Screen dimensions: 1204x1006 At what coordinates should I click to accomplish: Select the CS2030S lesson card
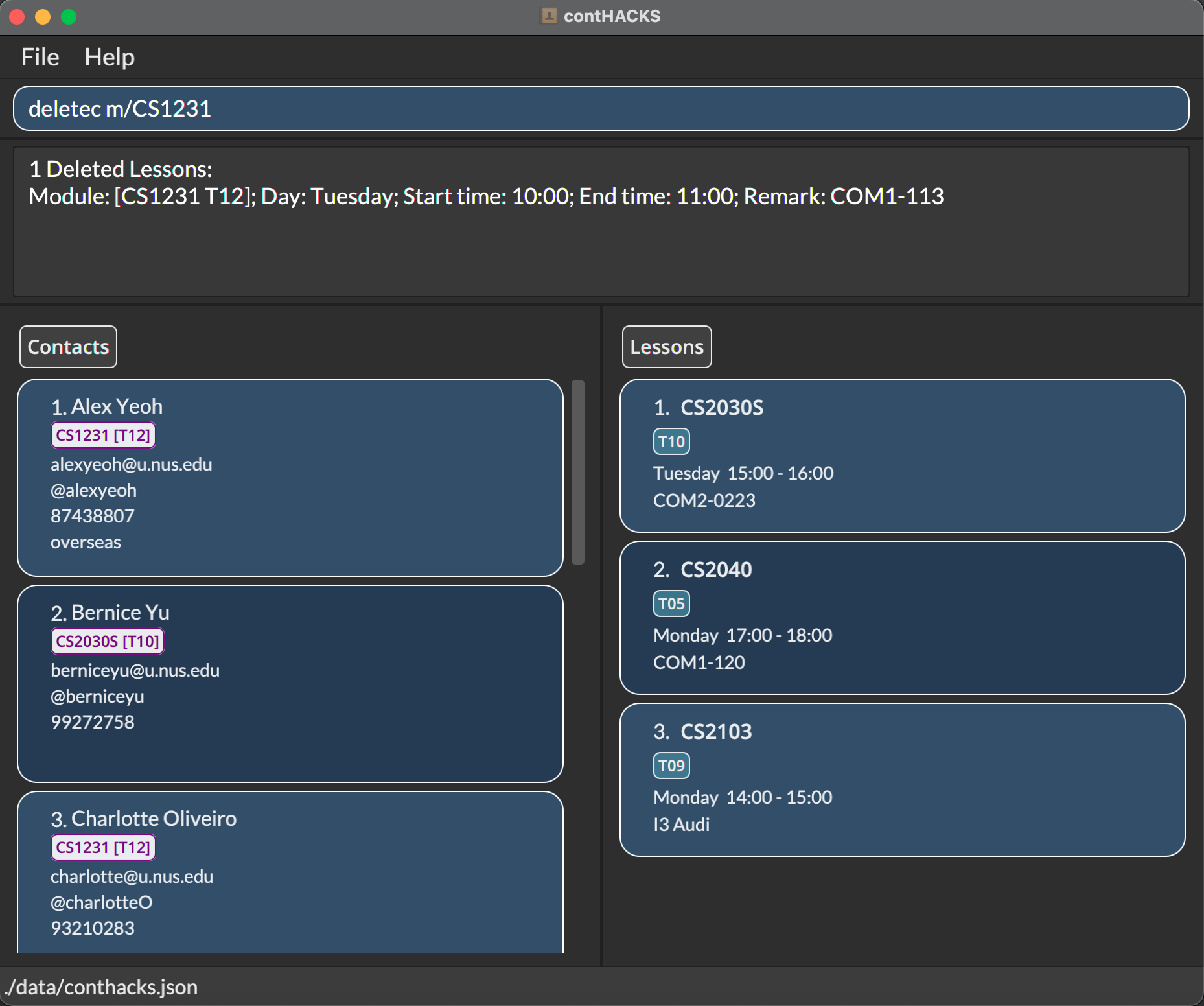pos(902,455)
